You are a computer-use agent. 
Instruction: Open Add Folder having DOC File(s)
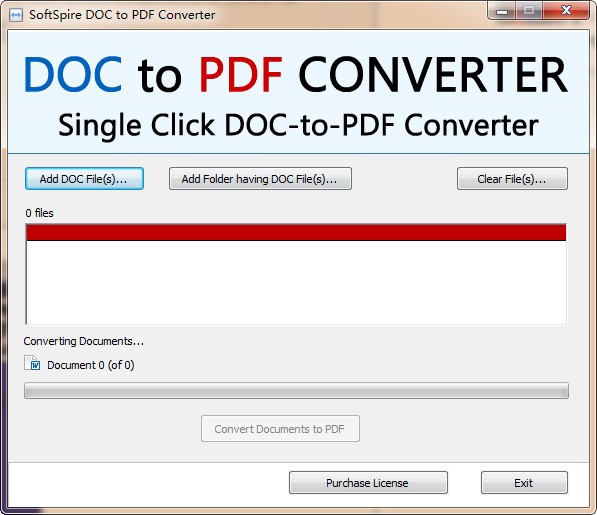pos(260,179)
